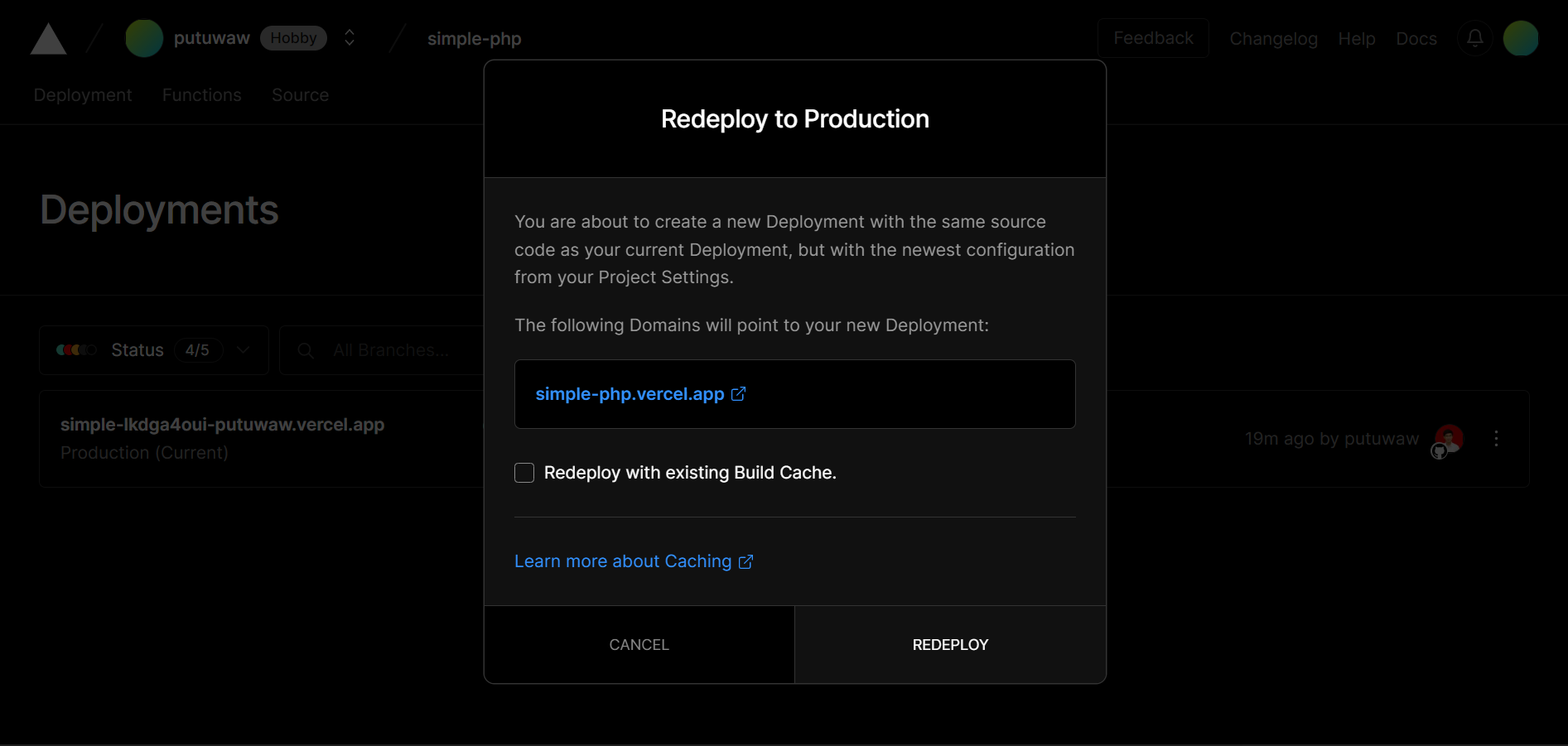
Task: Open the Changelog link
Action: [x=1273, y=39]
